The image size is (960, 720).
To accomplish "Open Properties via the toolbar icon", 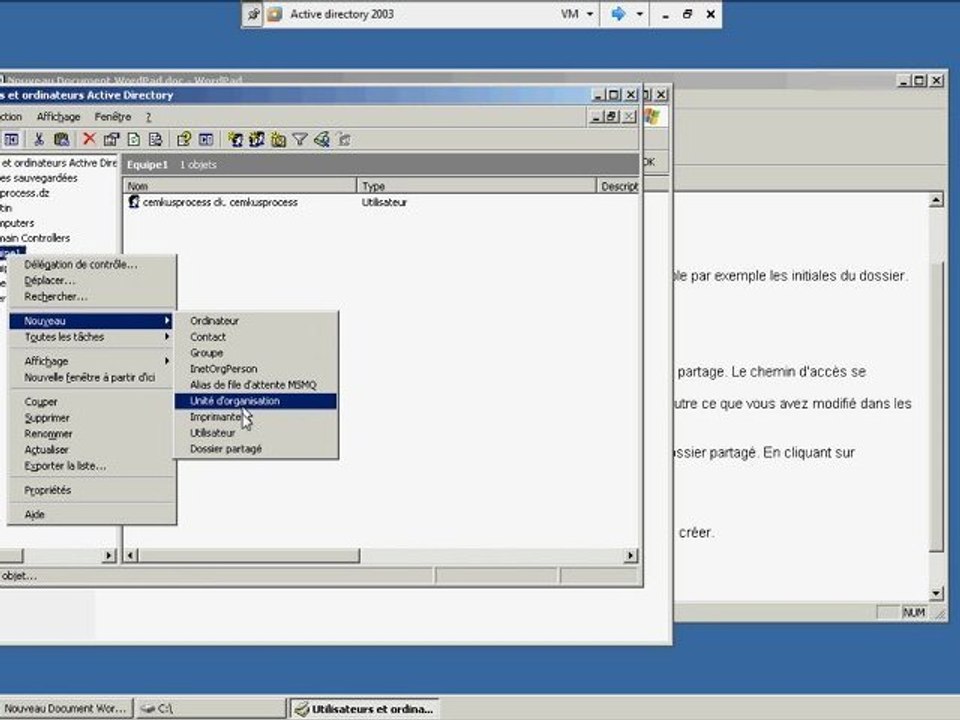I will pos(111,140).
